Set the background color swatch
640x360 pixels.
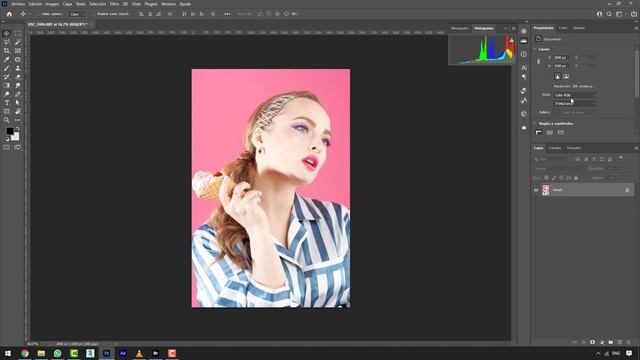click(x=16, y=137)
